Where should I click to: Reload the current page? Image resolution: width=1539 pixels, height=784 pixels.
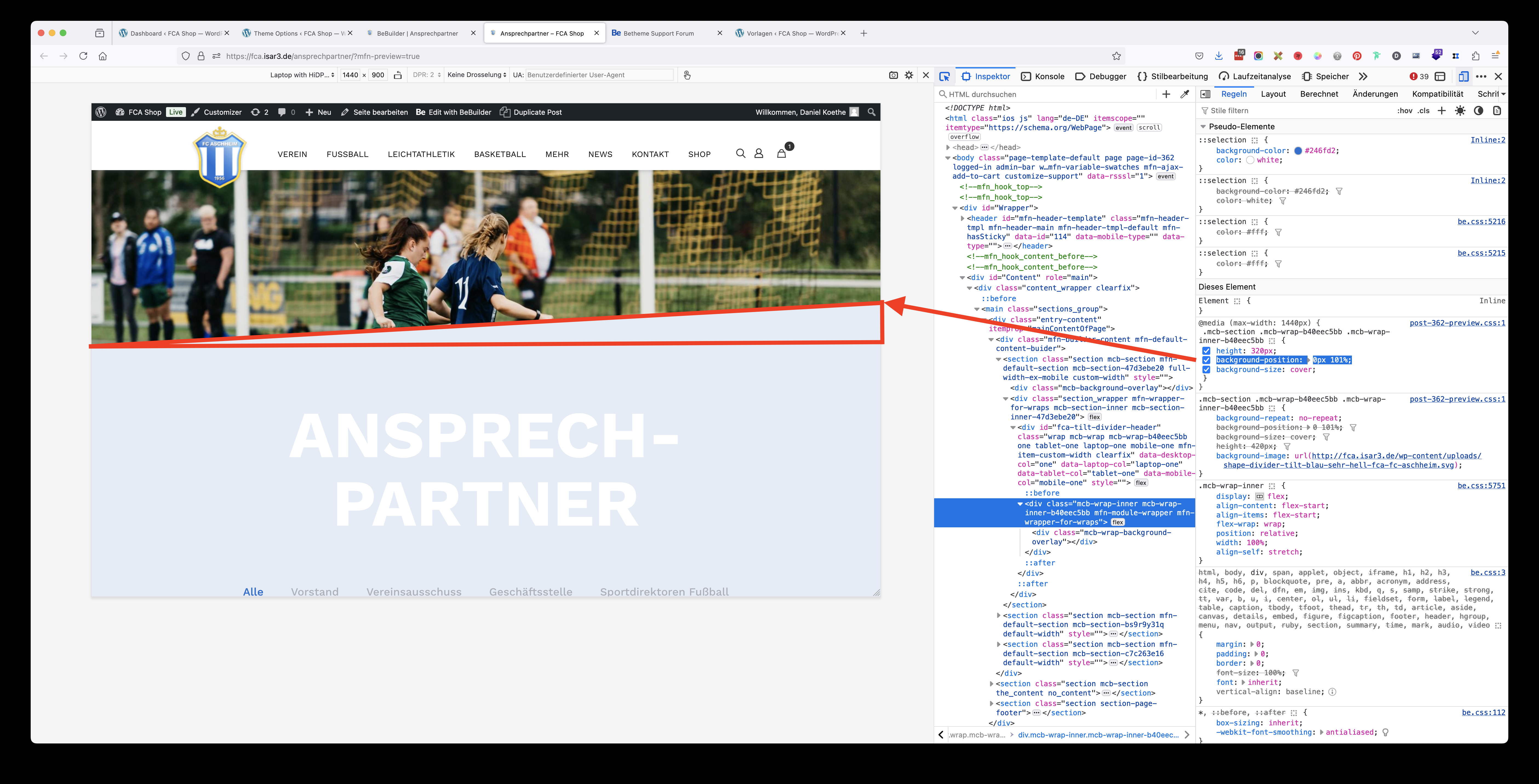83,56
